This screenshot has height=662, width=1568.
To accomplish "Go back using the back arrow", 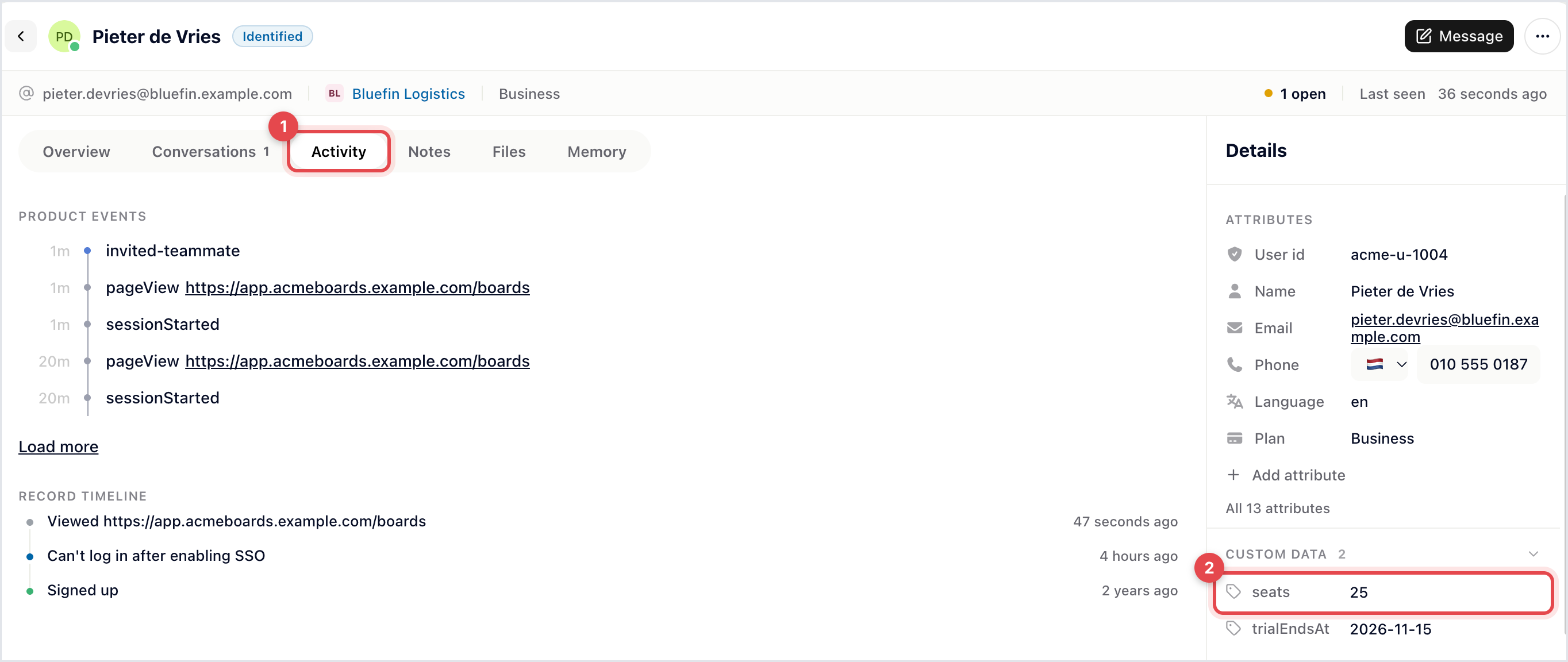I will point(21,36).
